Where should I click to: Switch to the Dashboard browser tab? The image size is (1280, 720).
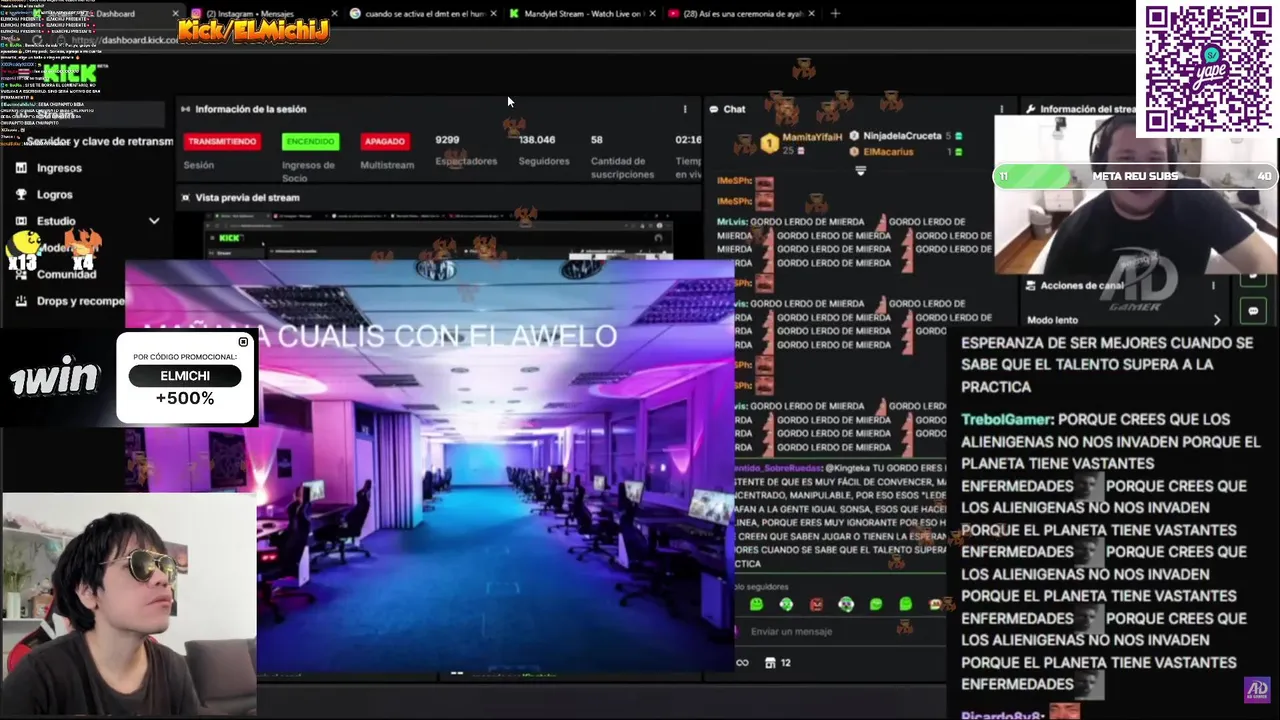110,14
